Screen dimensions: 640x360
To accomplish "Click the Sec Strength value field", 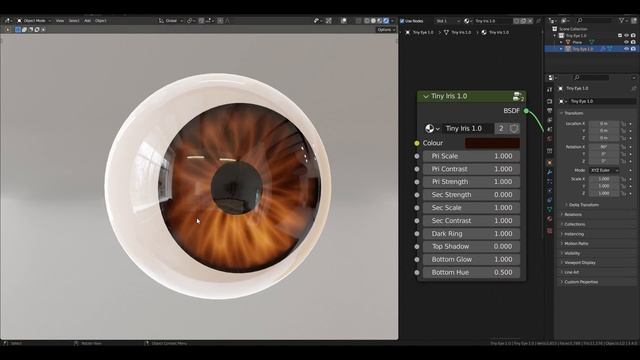I will coord(471,195).
